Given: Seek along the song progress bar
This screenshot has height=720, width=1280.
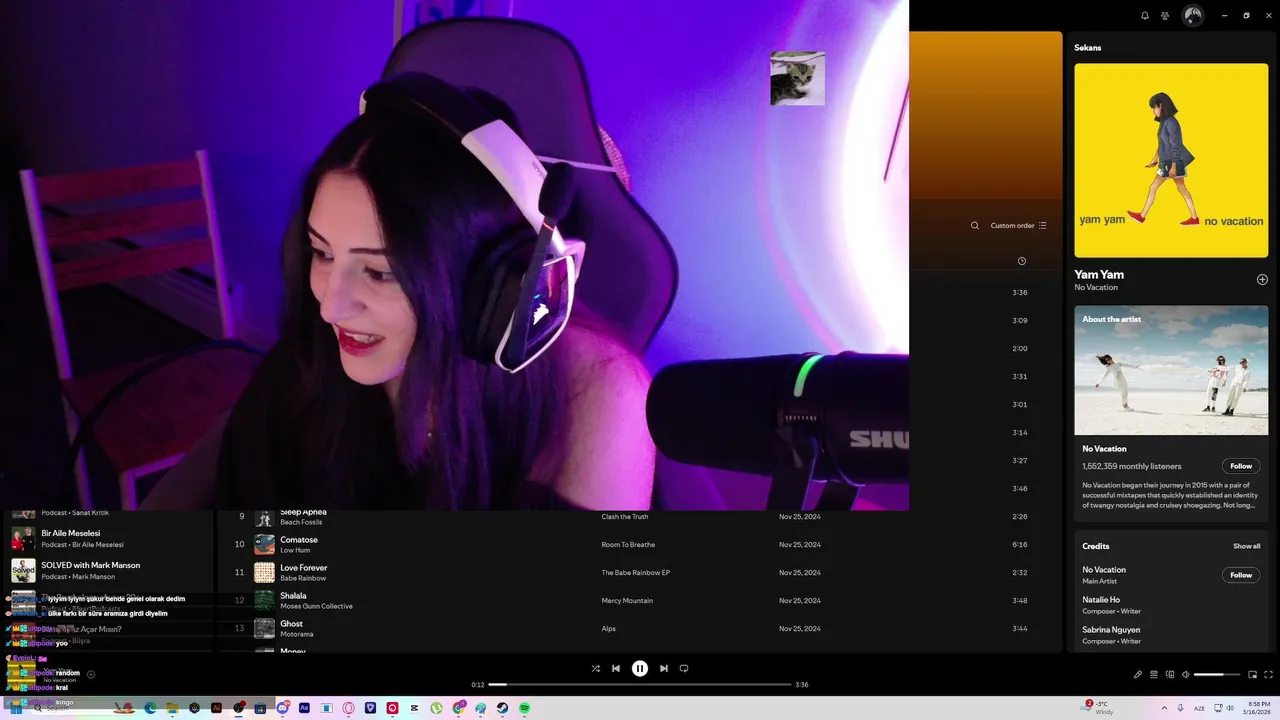Looking at the screenshot, I should [x=640, y=685].
